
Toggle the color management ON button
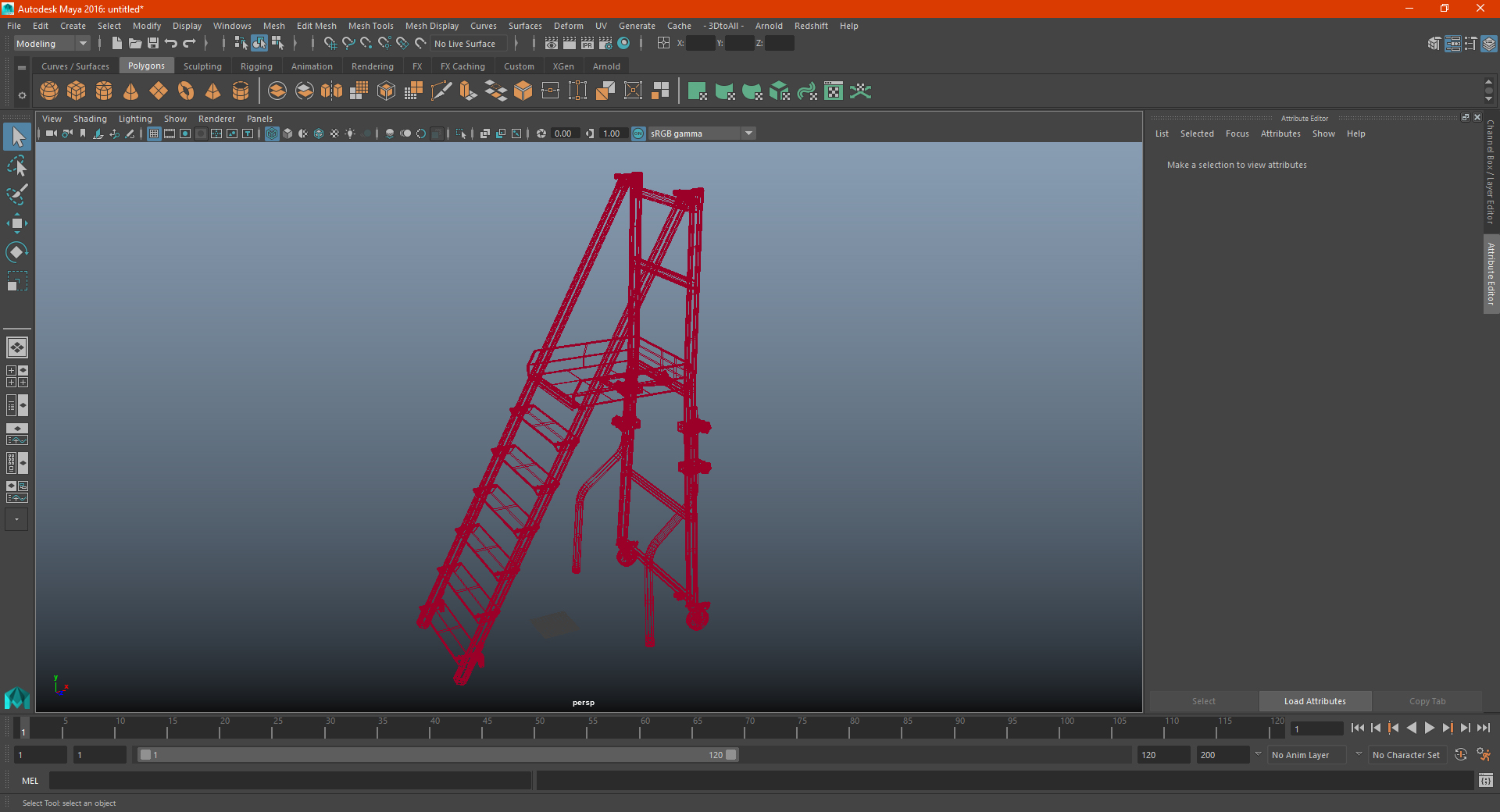(x=638, y=134)
